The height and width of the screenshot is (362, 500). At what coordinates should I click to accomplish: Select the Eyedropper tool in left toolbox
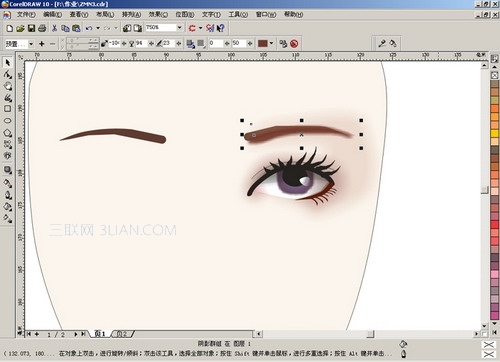point(8,183)
